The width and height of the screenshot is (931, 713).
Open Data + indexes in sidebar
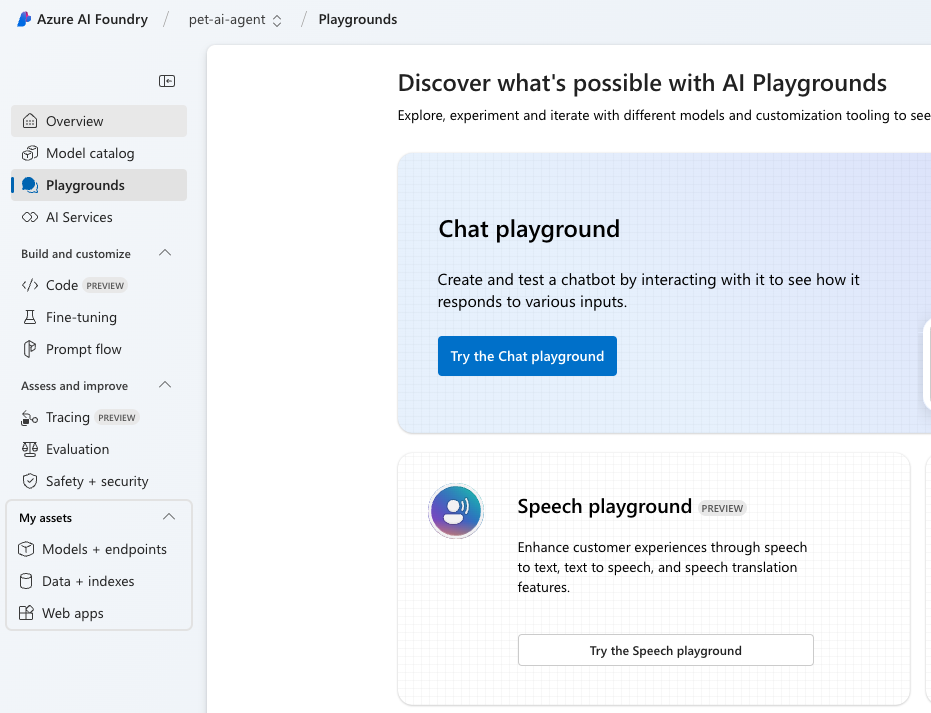[x=88, y=581]
